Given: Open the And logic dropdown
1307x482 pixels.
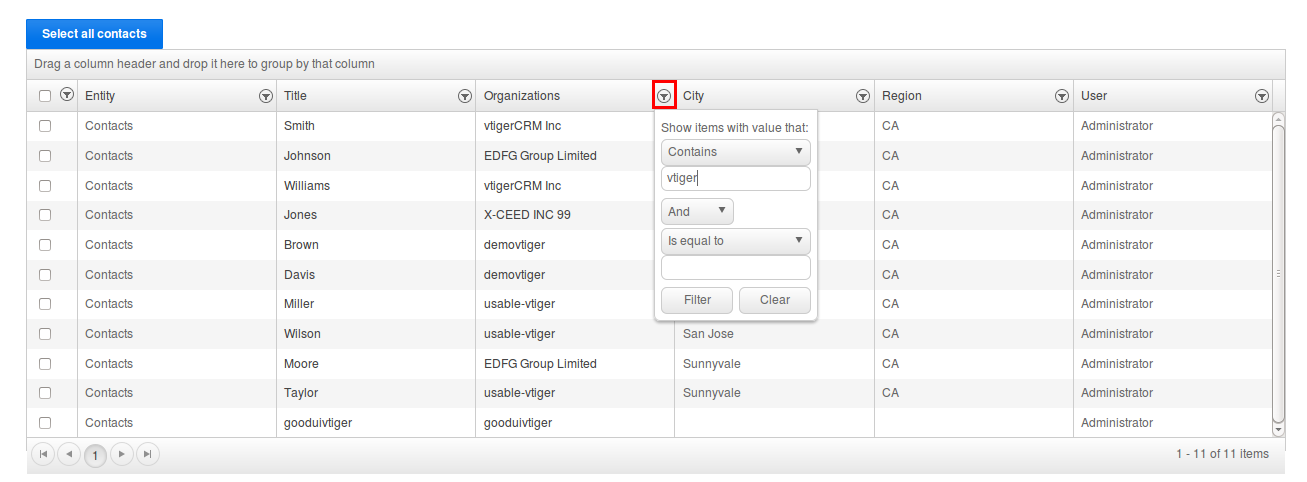Looking at the screenshot, I should 697,212.
